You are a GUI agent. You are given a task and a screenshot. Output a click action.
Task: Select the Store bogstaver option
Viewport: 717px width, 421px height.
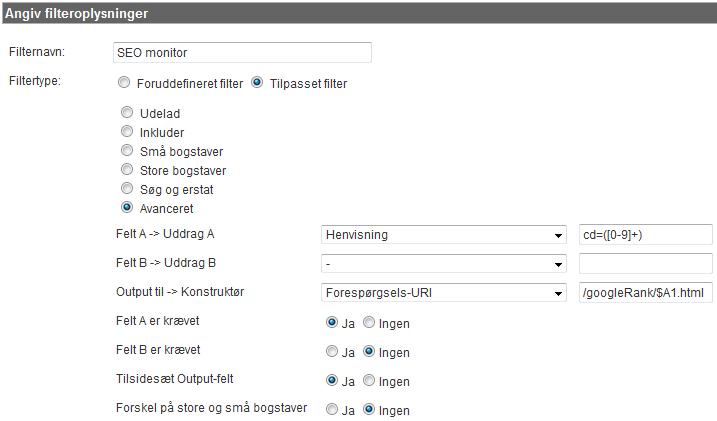(x=127, y=170)
